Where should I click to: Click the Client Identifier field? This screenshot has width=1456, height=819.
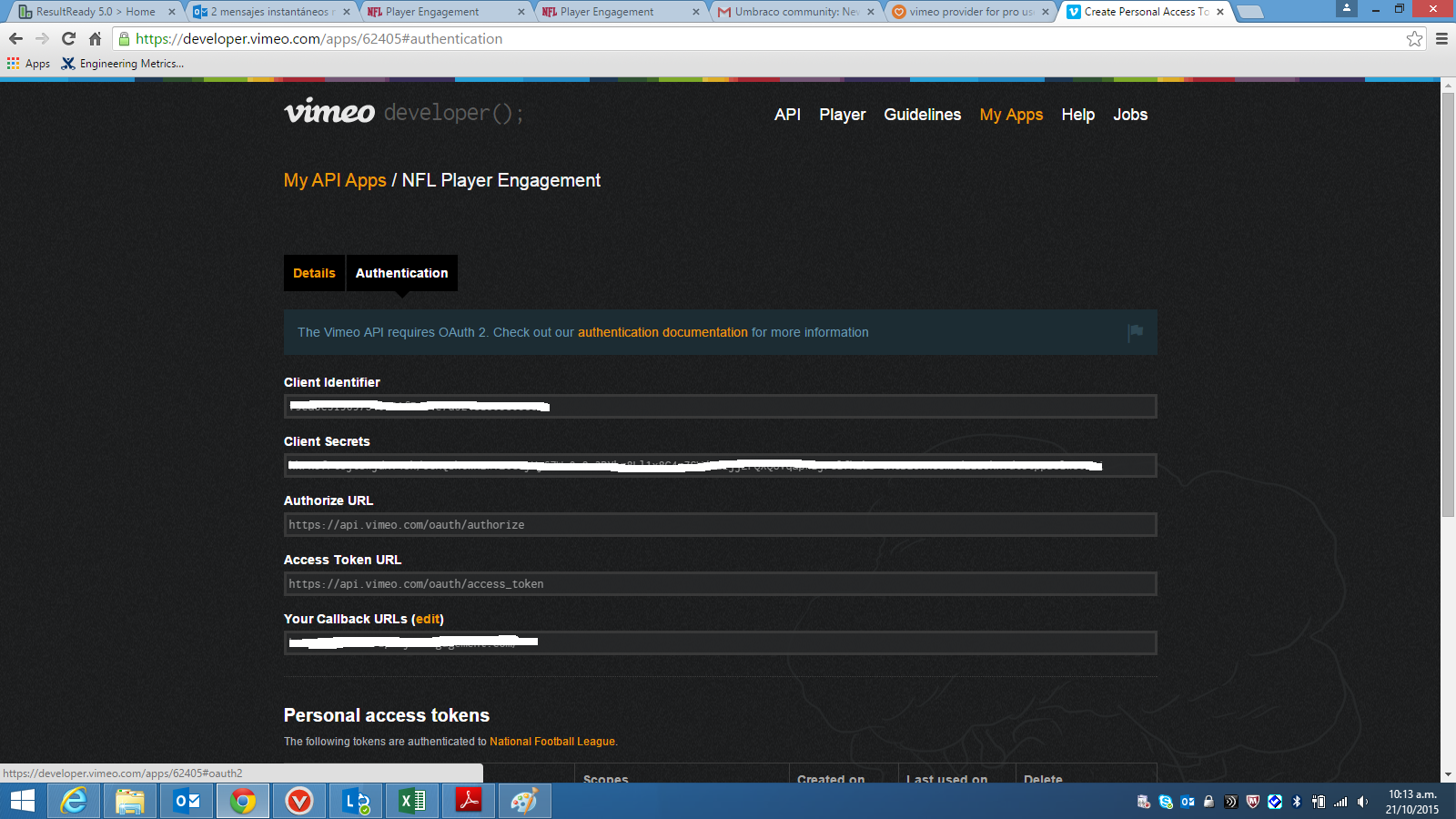(720, 407)
